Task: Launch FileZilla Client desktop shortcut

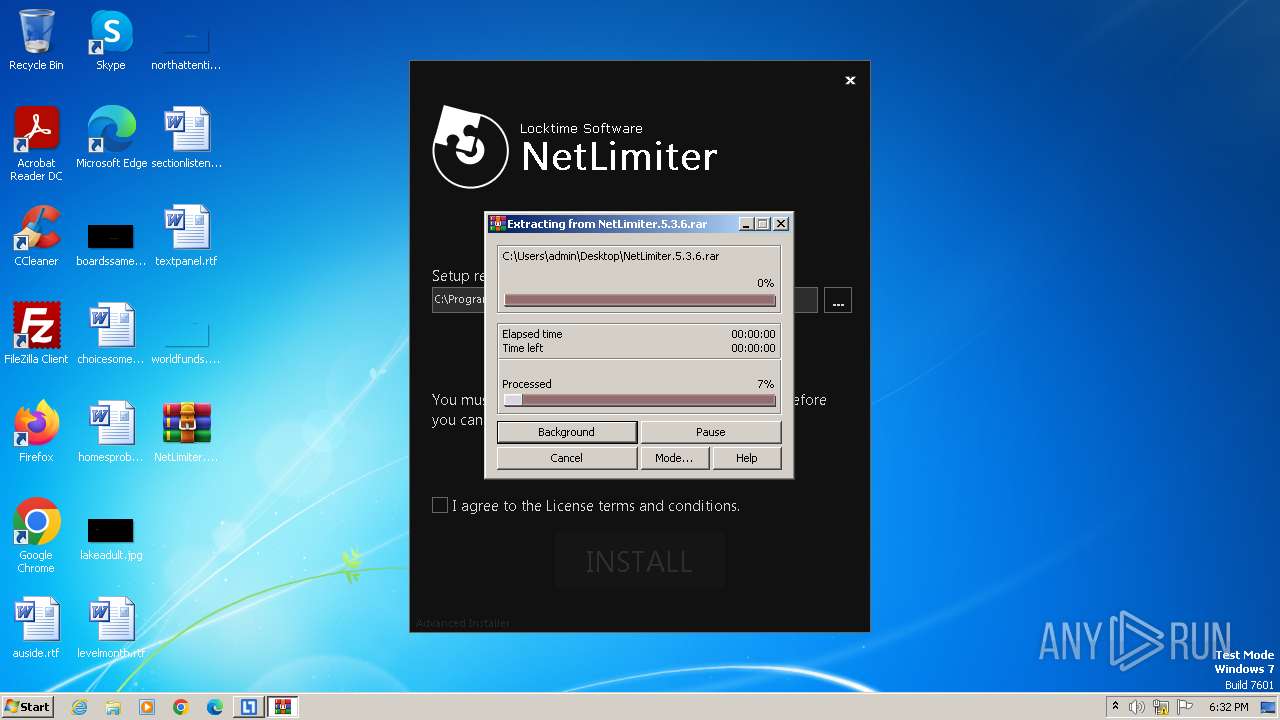Action: coord(36,333)
